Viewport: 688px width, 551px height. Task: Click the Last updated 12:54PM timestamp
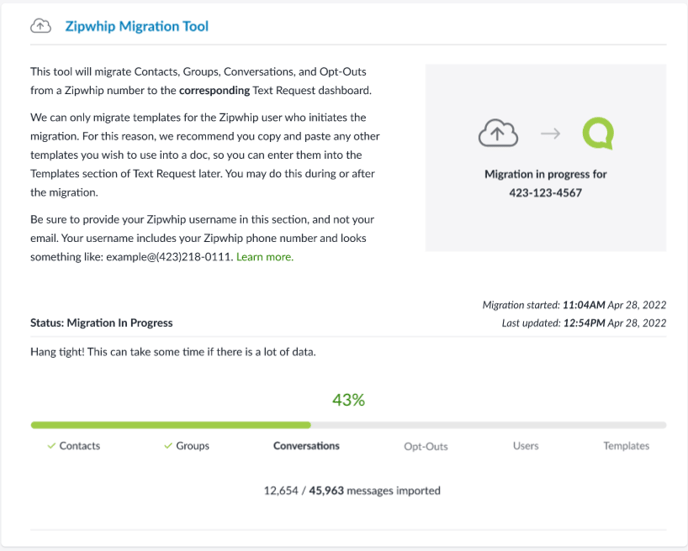pyautogui.click(x=584, y=323)
